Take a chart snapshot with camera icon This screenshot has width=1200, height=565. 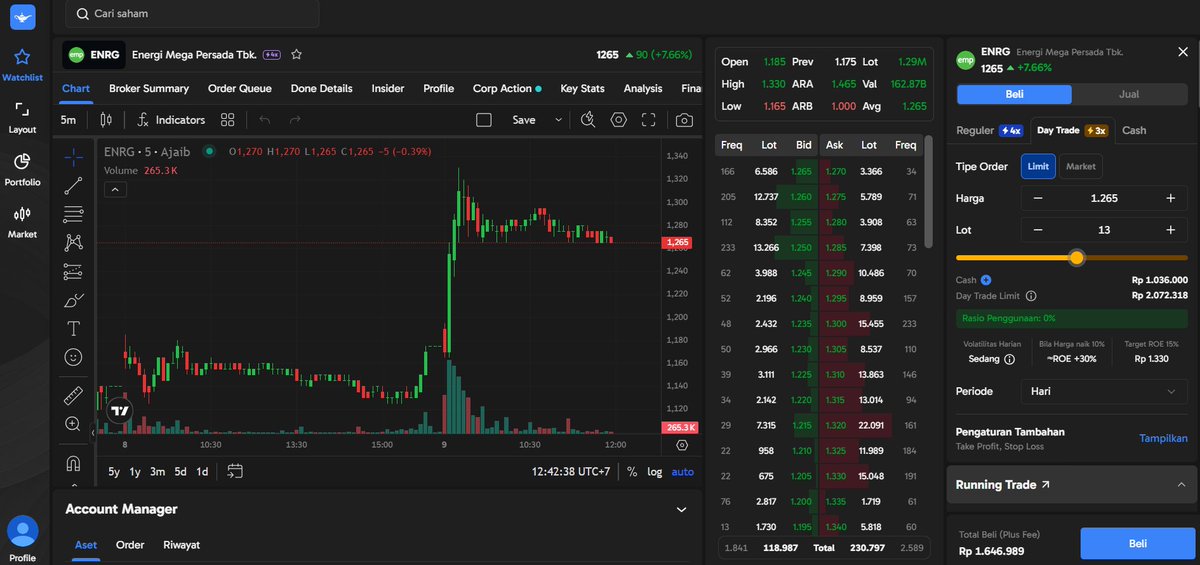pyautogui.click(x=684, y=120)
